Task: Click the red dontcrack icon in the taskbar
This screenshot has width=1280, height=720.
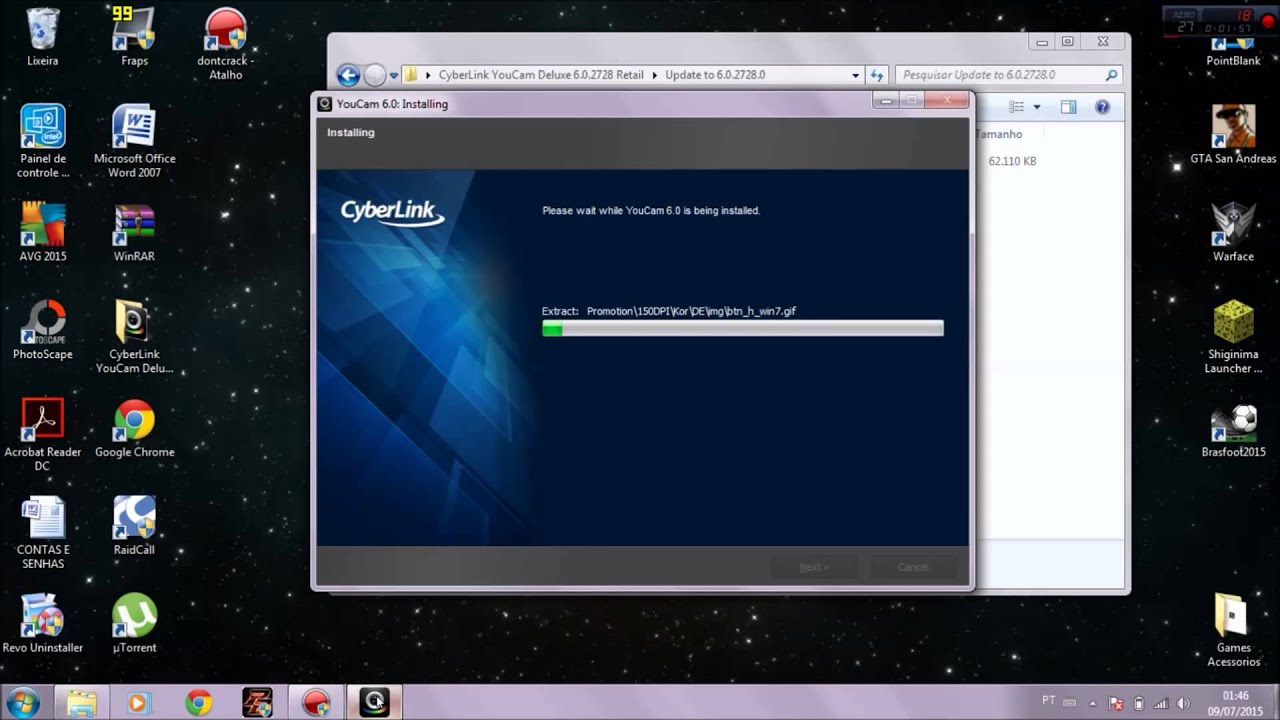Action: pyautogui.click(x=316, y=702)
